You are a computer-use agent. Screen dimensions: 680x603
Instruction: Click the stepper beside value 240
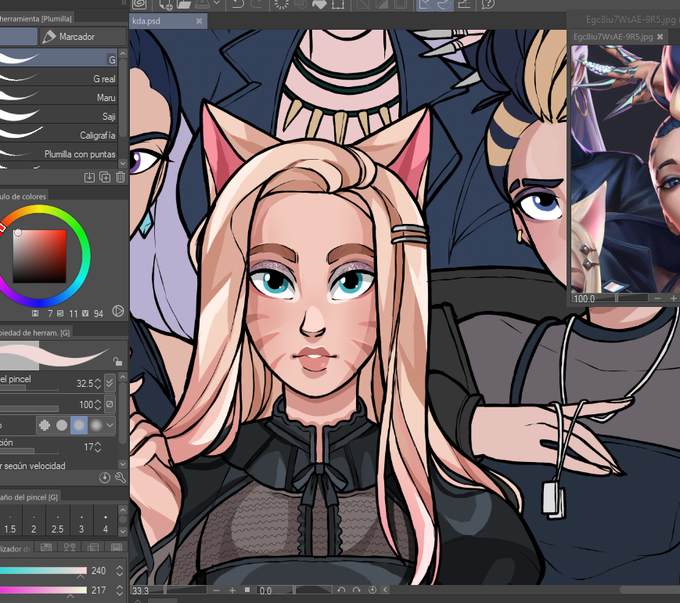click(119, 571)
